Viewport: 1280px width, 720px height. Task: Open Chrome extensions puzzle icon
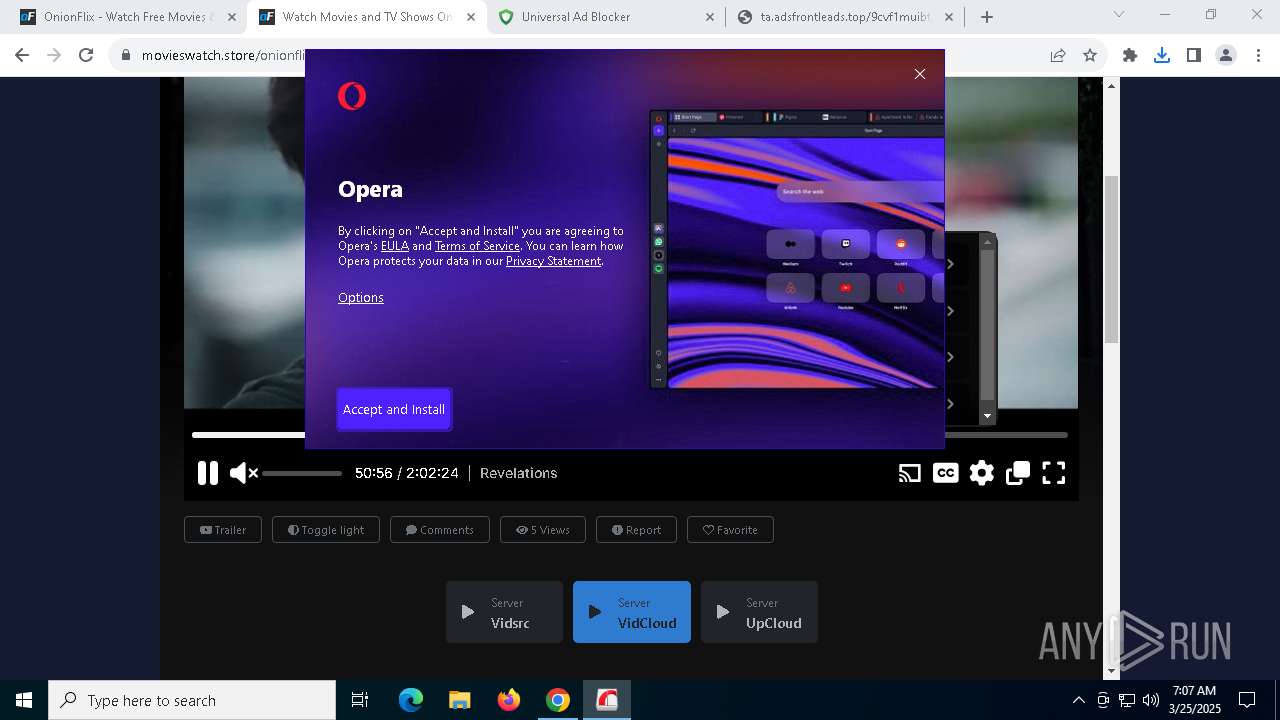pyautogui.click(x=1130, y=56)
